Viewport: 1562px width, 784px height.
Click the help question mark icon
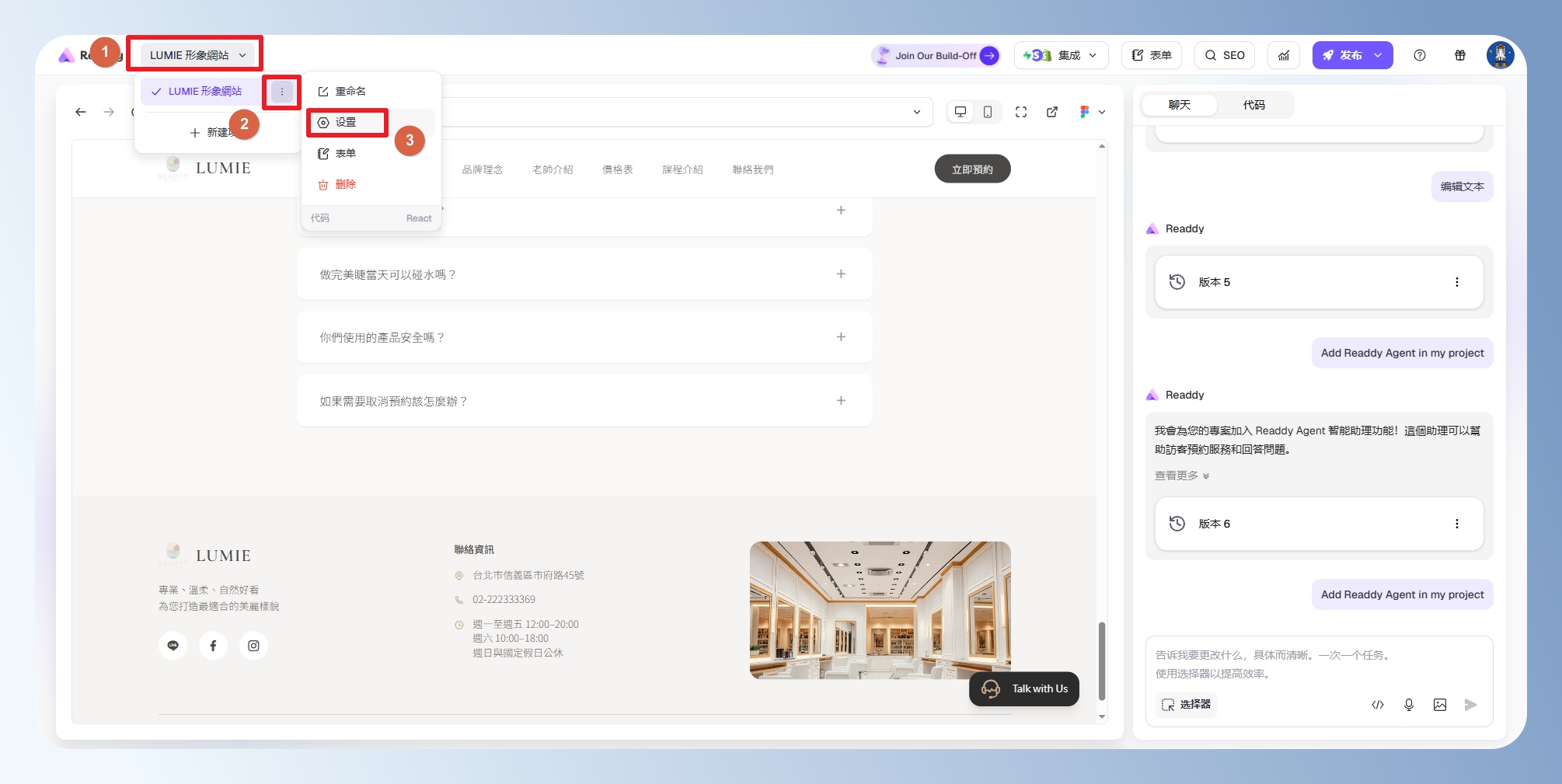pyautogui.click(x=1419, y=55)
